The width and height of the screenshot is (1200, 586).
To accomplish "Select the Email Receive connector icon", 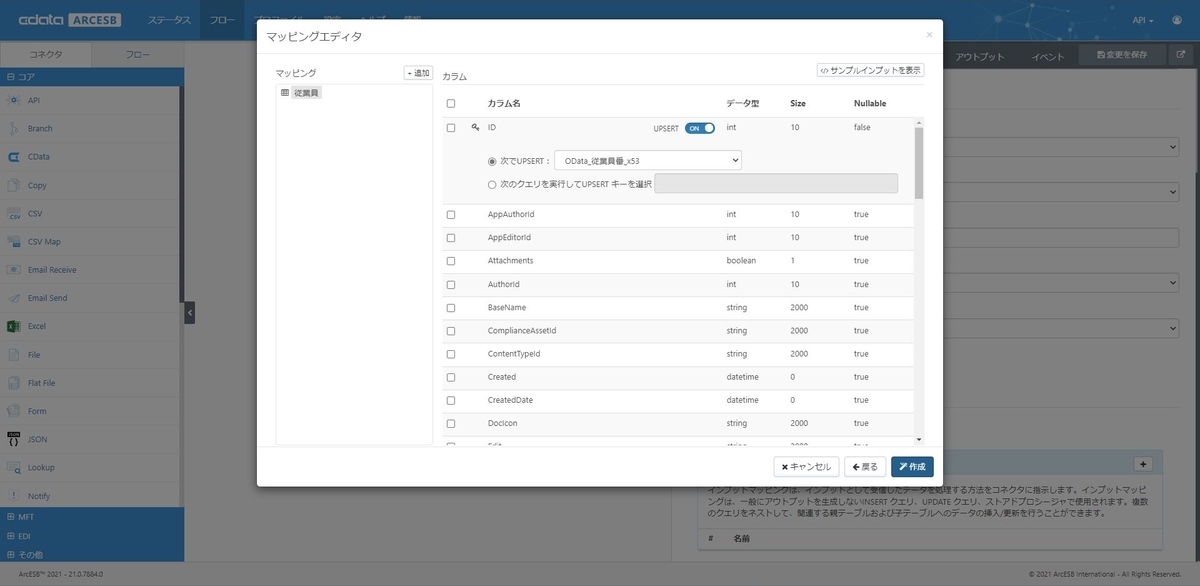I will click(14, 270).
